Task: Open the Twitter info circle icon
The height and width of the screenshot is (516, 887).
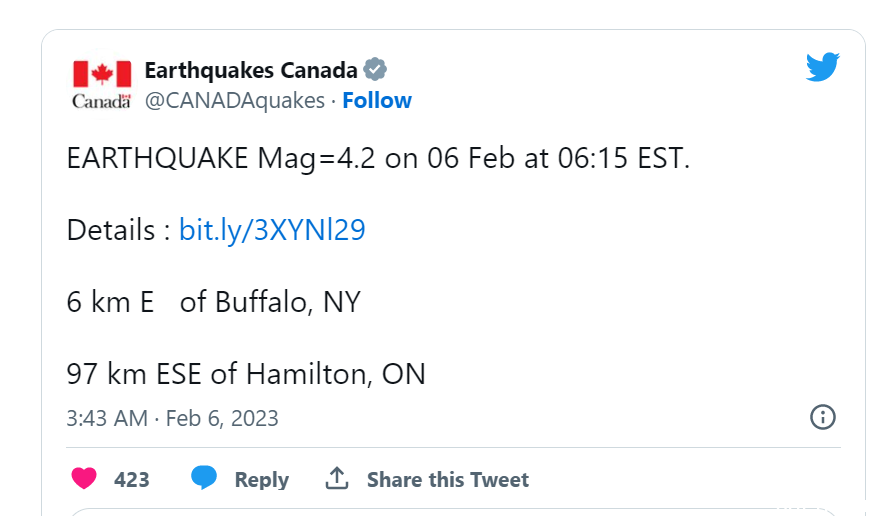Action: coord(823,418)
